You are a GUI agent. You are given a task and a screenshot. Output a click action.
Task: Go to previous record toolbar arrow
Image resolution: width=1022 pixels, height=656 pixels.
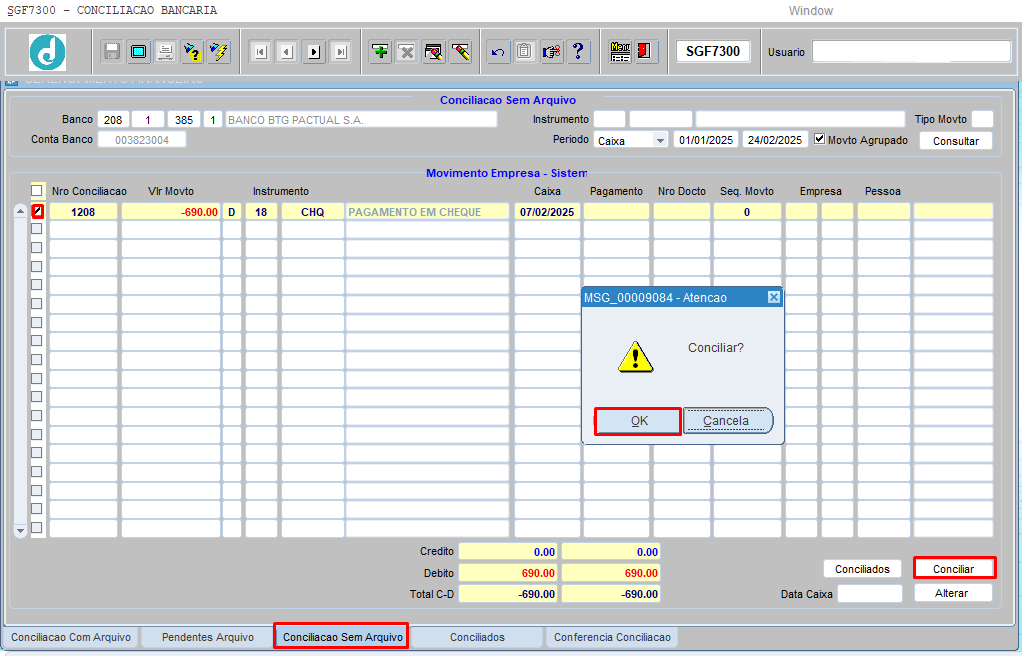pyautogui.click(x=287, y=52)
